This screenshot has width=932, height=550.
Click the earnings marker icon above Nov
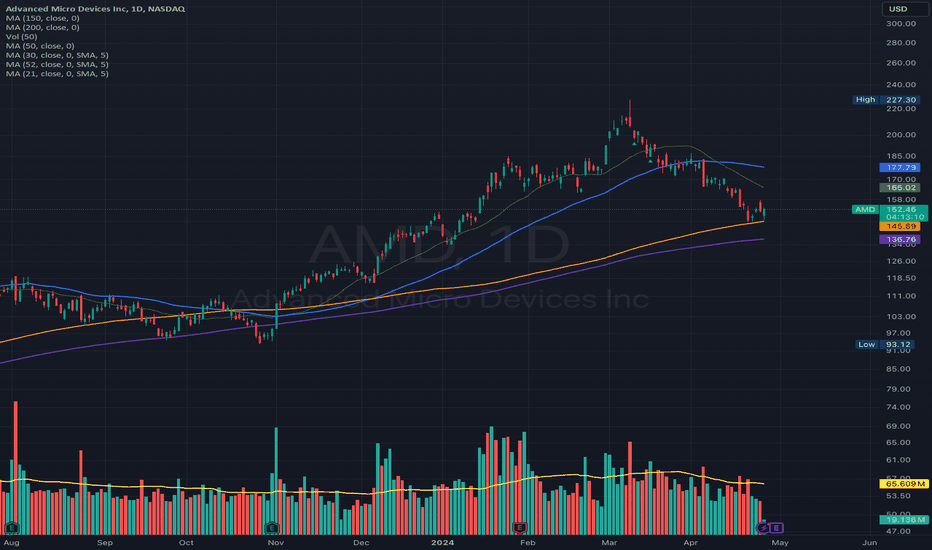pyautogui.click(x=272, y=527)
